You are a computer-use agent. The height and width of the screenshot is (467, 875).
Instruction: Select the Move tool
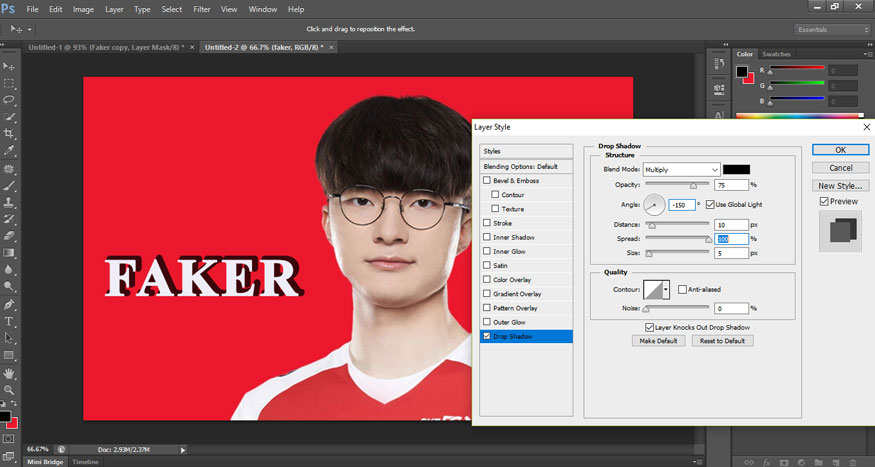(9, 67)
